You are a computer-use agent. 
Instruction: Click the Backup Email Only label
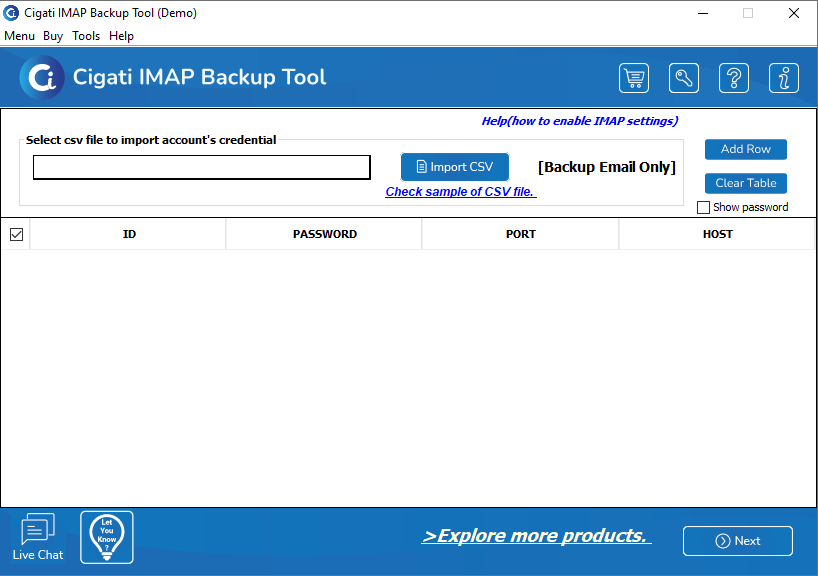tap(607, 167)
